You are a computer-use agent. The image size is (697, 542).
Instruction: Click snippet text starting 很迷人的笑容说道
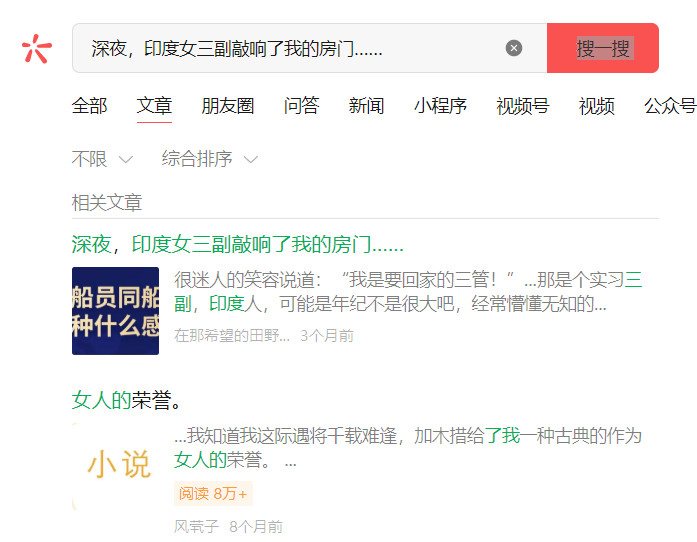click(408, 292)
